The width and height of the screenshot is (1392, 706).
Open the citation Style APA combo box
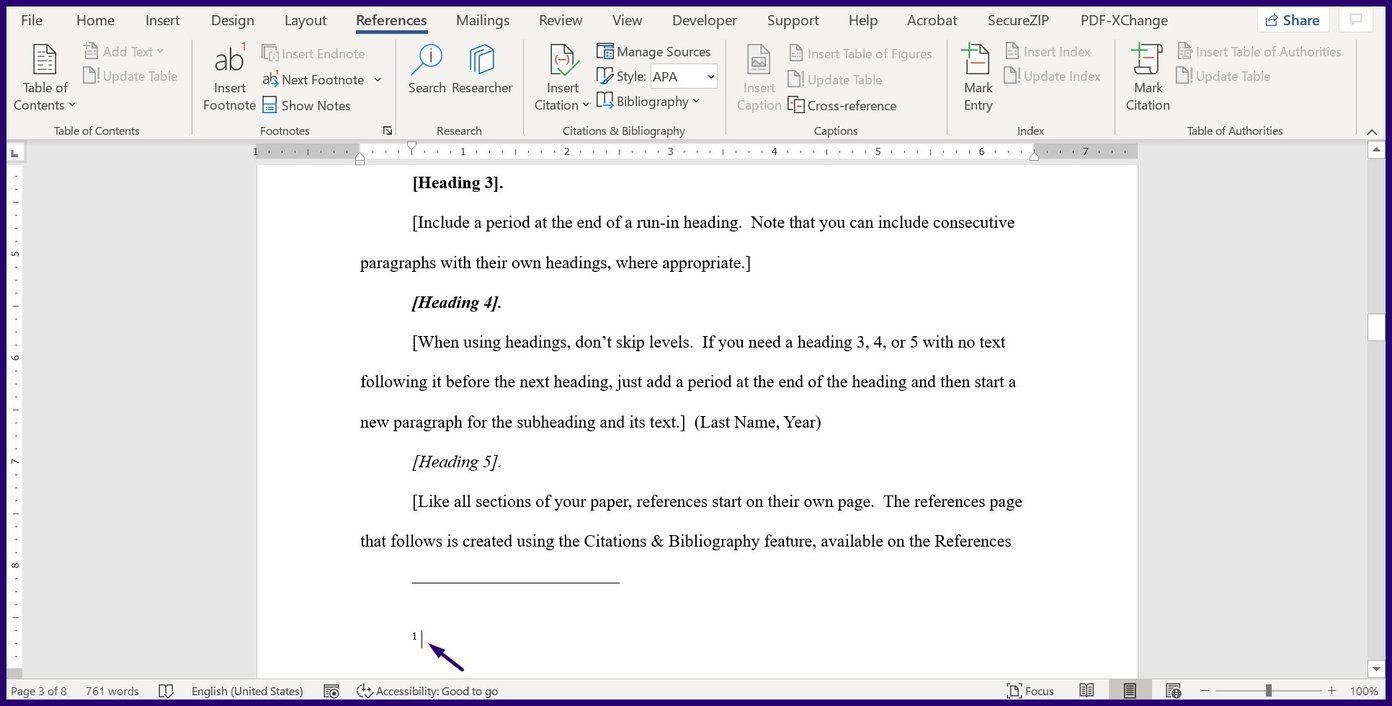click(684, 76)
